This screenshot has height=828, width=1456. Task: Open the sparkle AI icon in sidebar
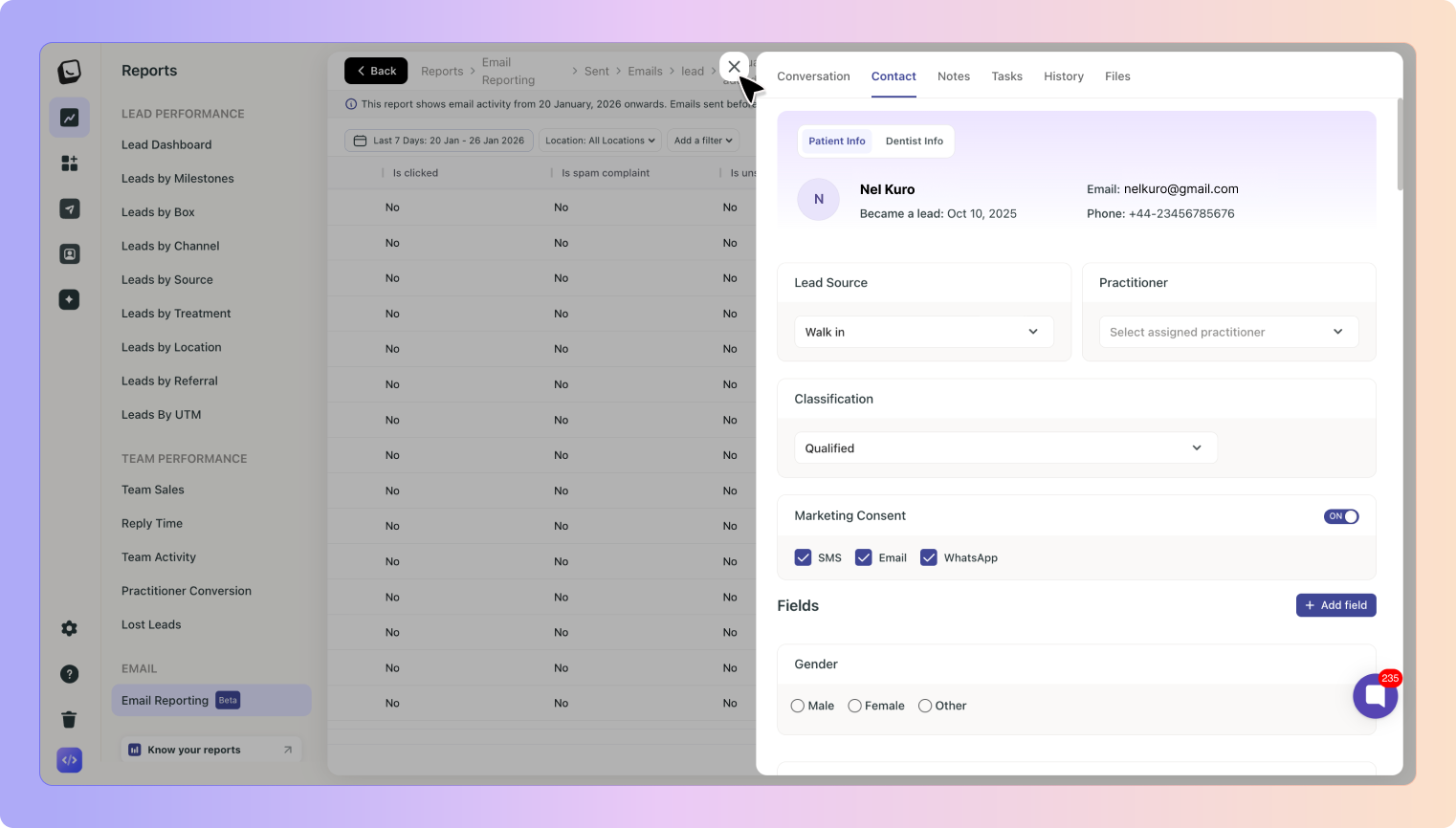(x=70, y=299)
